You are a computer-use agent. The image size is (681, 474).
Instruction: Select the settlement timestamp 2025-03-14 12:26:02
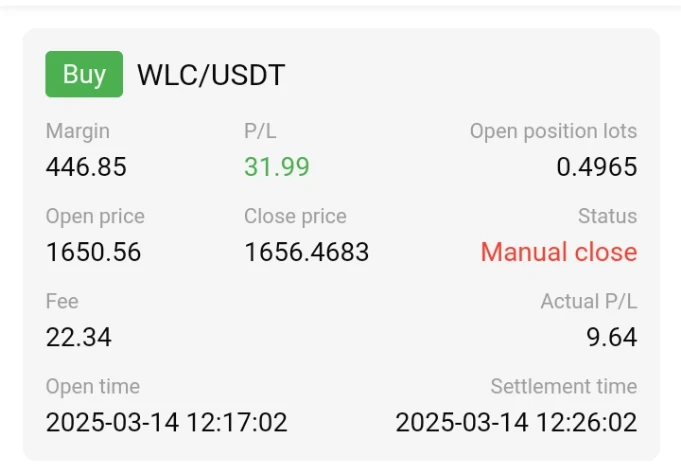tap(516, 422)
